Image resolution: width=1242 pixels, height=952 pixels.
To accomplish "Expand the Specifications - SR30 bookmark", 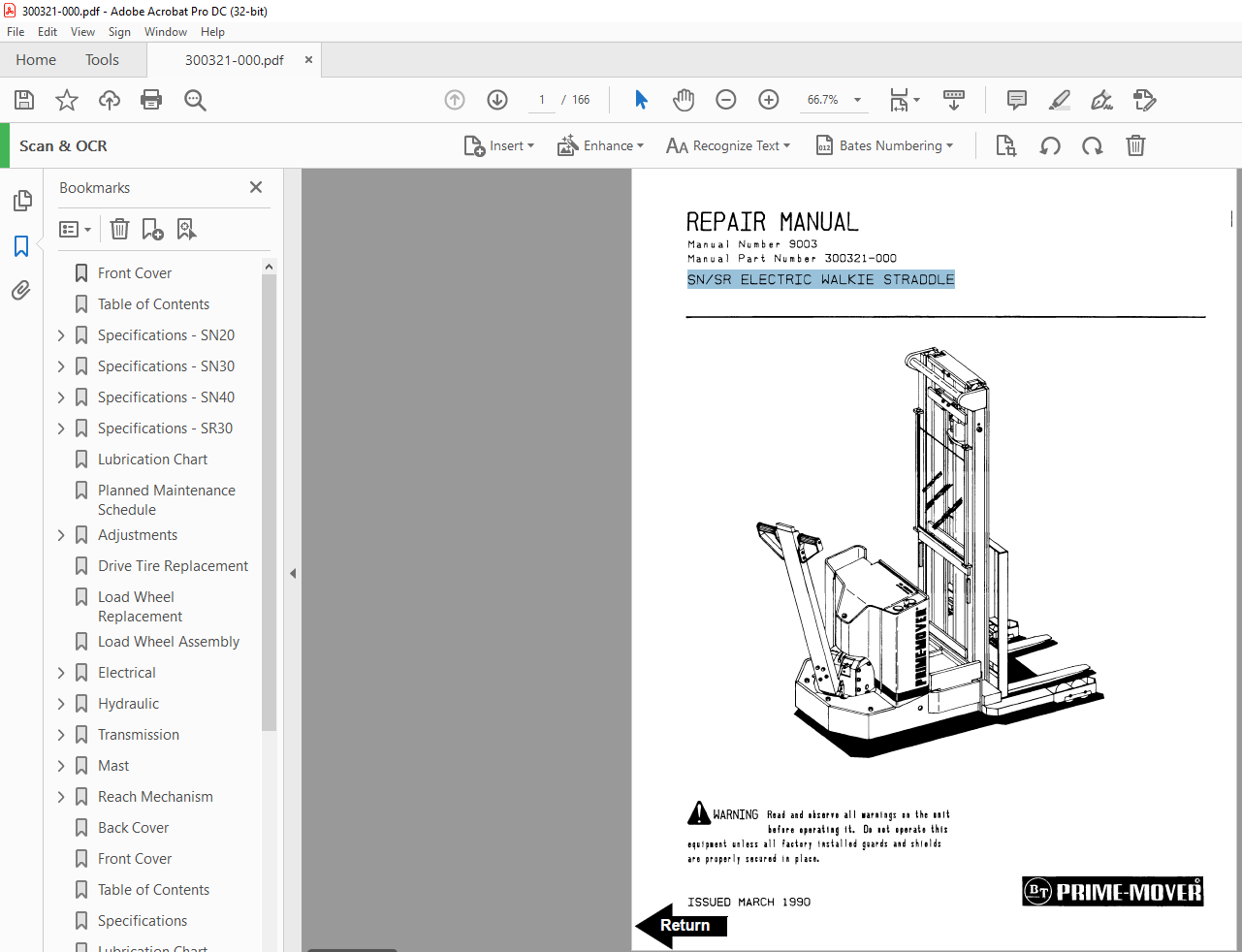I will tap(61, 428).
